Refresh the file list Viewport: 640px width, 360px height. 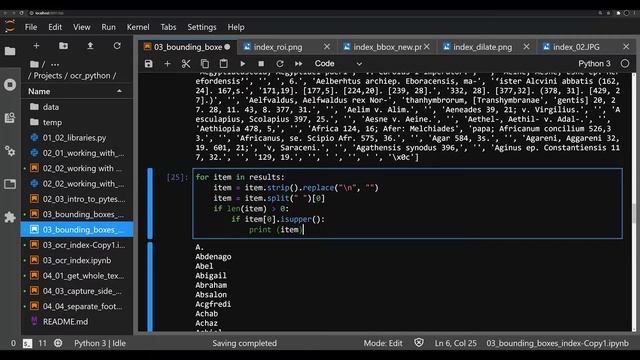click(x=117, y=46)
